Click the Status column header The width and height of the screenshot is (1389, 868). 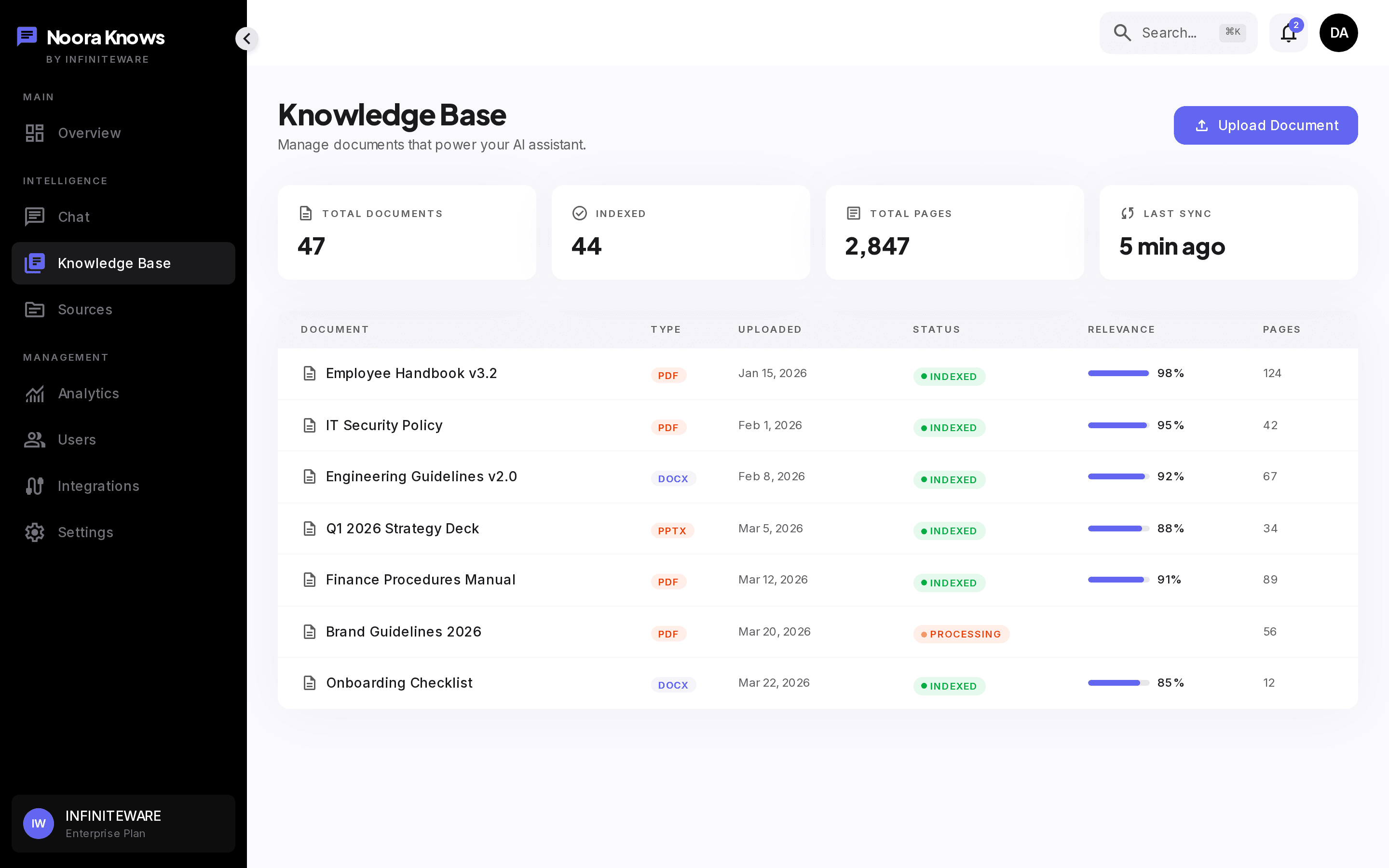click(x=936, y=329)
